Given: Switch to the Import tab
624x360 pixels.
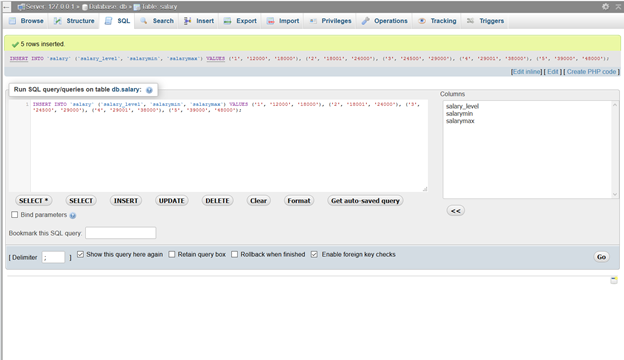Looking at the screenshot, I should (283, 21).
